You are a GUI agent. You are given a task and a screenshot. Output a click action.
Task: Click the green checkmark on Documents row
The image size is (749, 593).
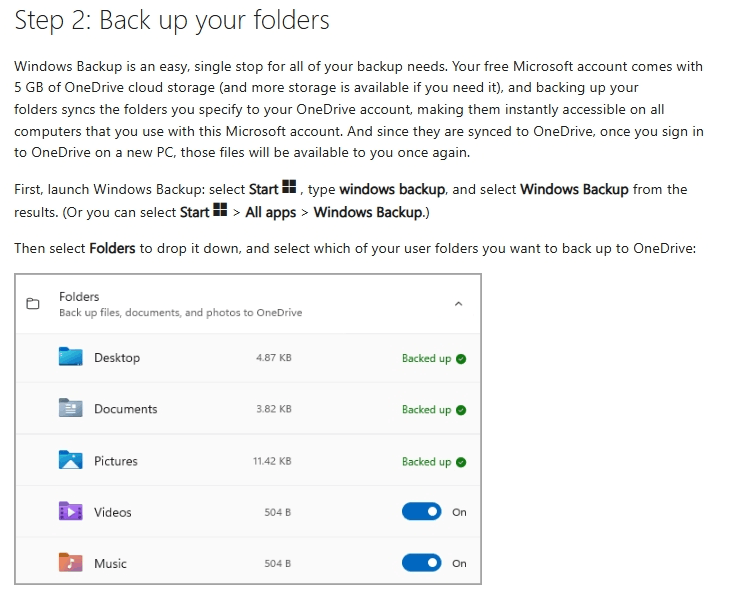coord(461,410)
